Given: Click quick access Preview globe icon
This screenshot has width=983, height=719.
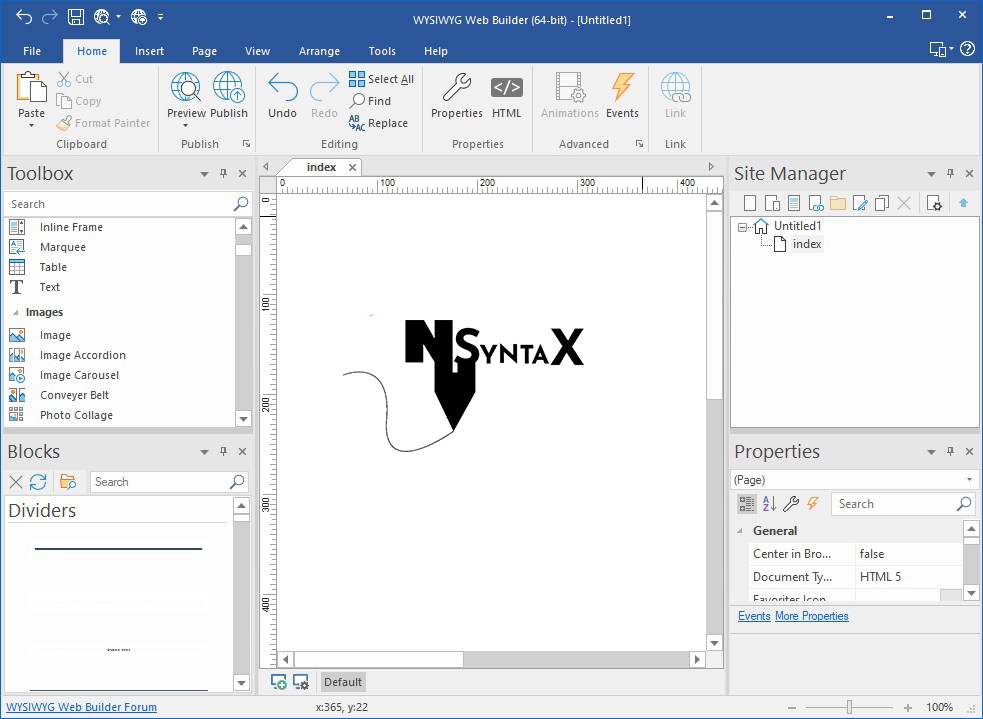Looking at the screenshot, I should click(x=102, y=17).
